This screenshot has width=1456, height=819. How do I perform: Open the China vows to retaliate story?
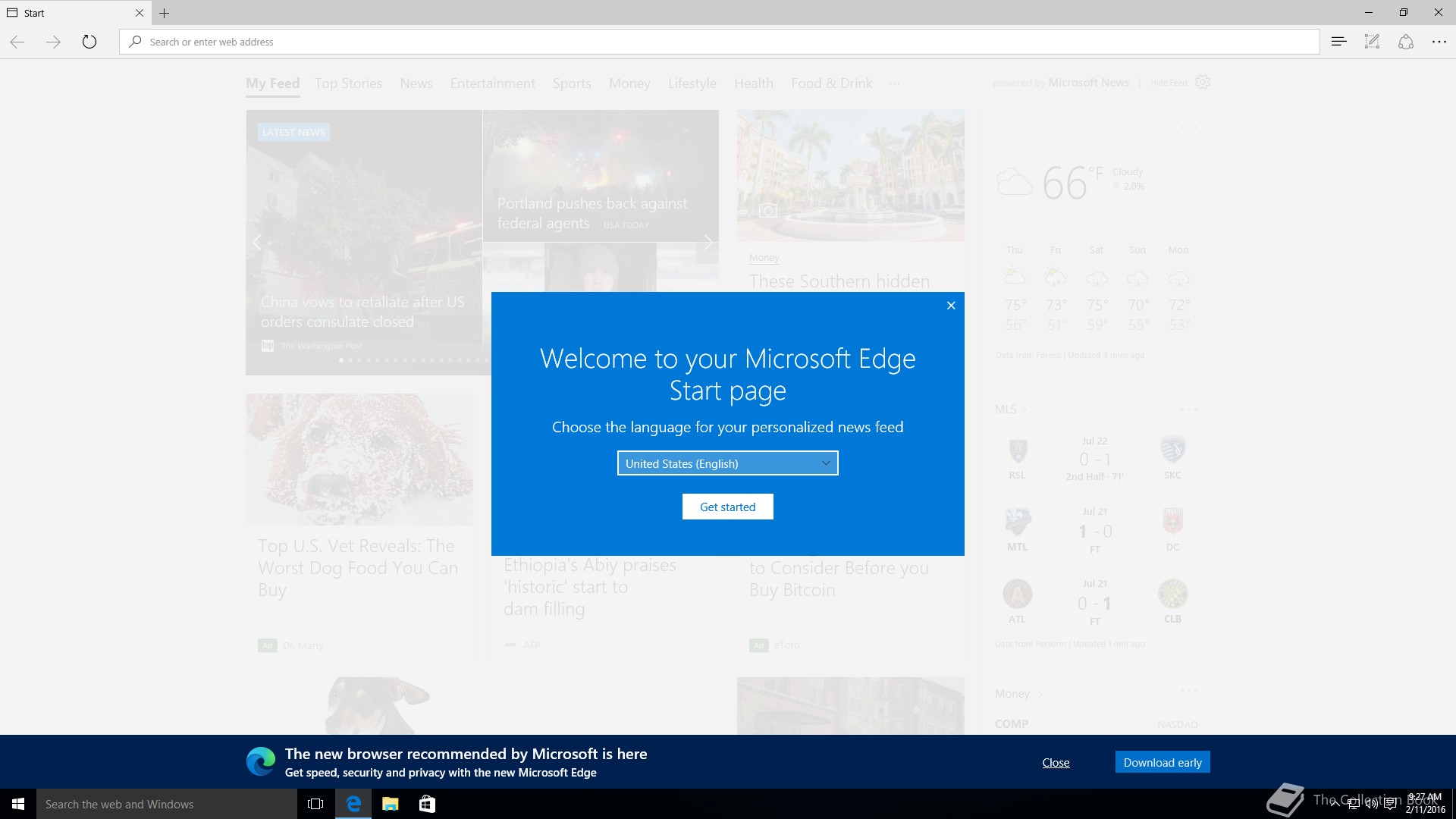pos(362,312)
